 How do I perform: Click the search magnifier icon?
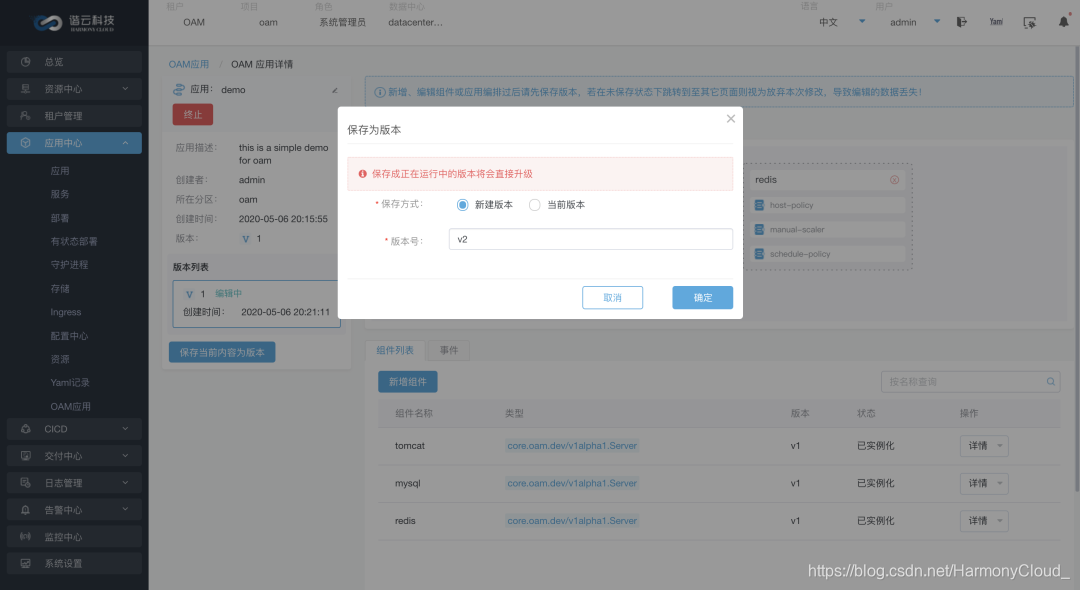point(1051,381)
